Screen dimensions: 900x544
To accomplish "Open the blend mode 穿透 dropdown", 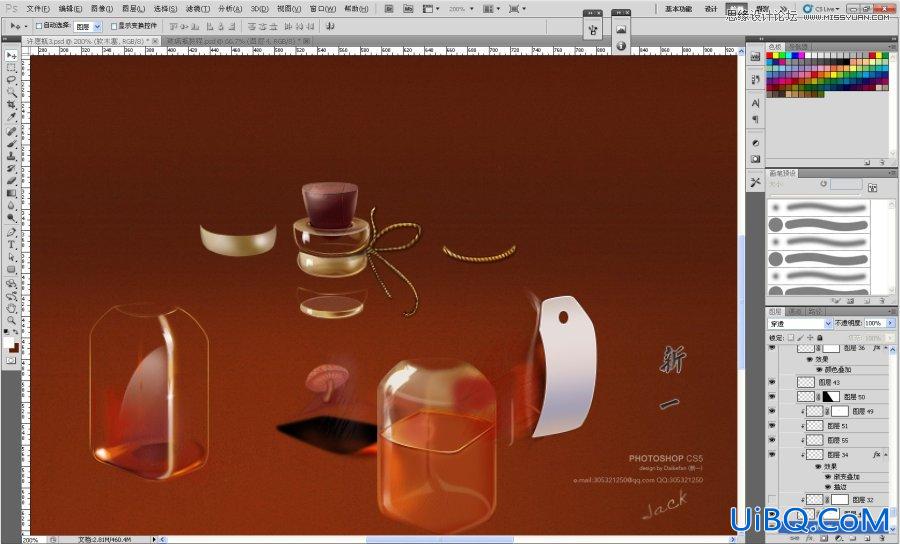I will (x=828, y=324).
